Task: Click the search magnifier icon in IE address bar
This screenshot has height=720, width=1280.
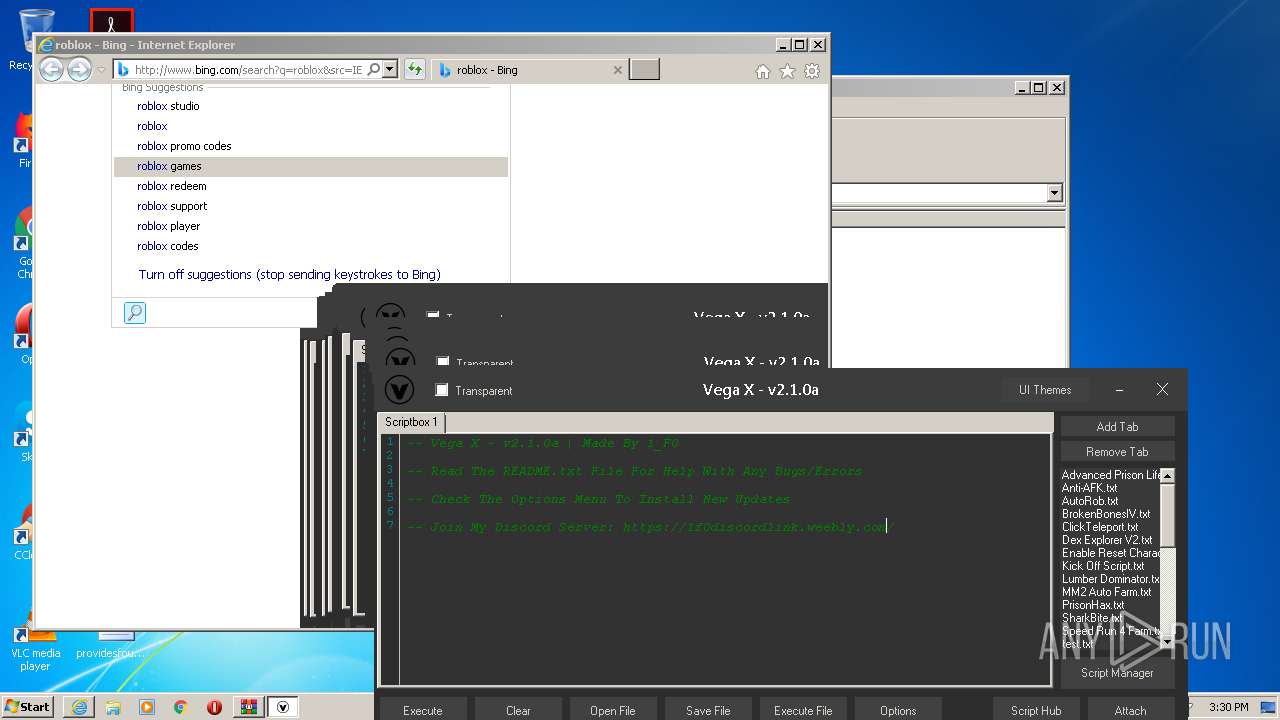Action: [x=374, y=70]
